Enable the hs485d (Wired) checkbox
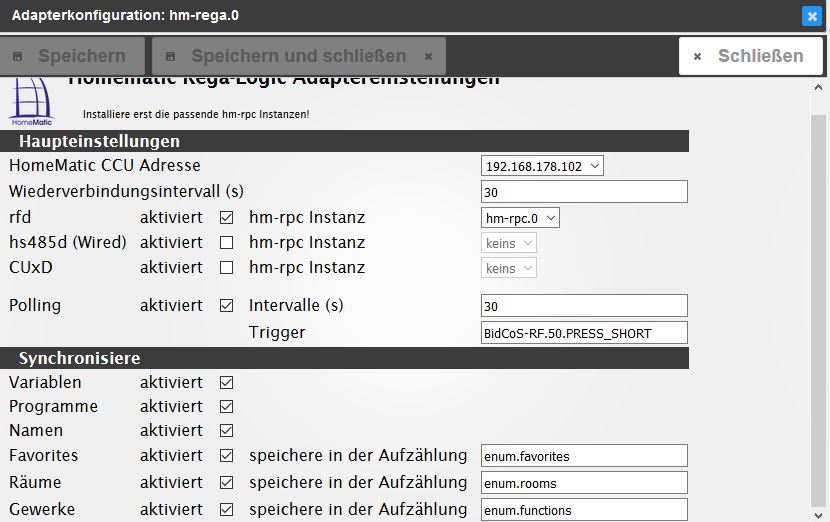Image resolution: width=830 pixels, height=522 pixels. 227,242
